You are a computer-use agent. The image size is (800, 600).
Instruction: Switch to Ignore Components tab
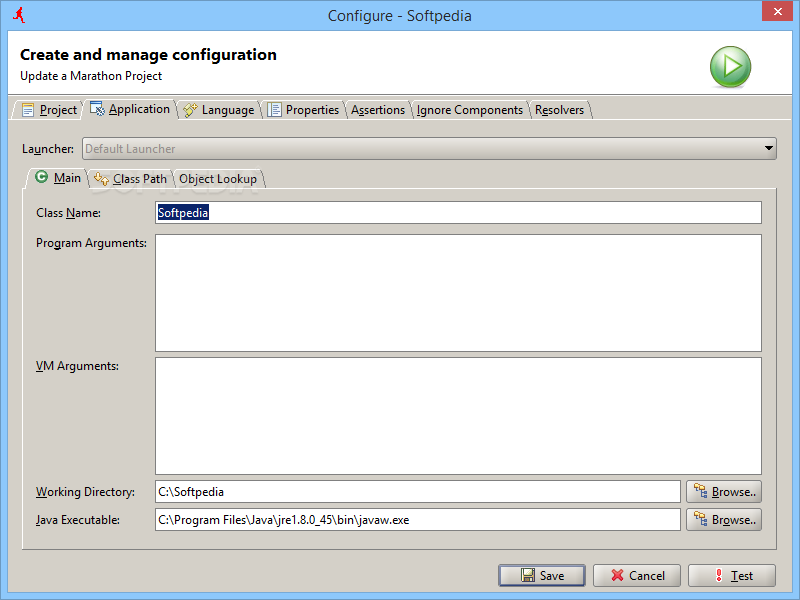[x=470, y=110]
